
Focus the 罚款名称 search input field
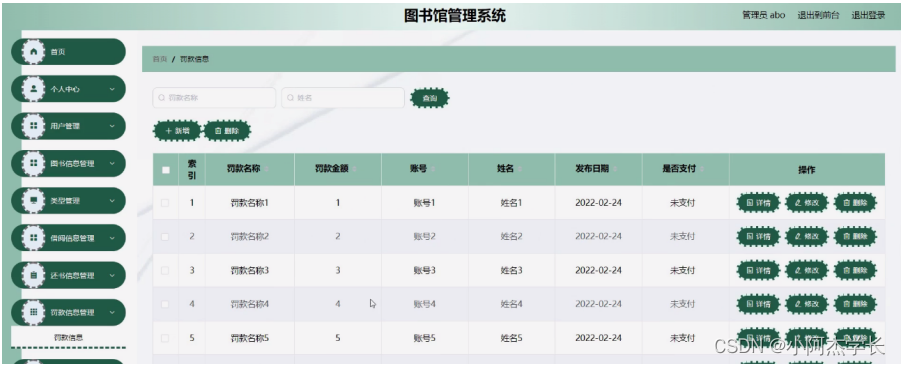(214, 98)
